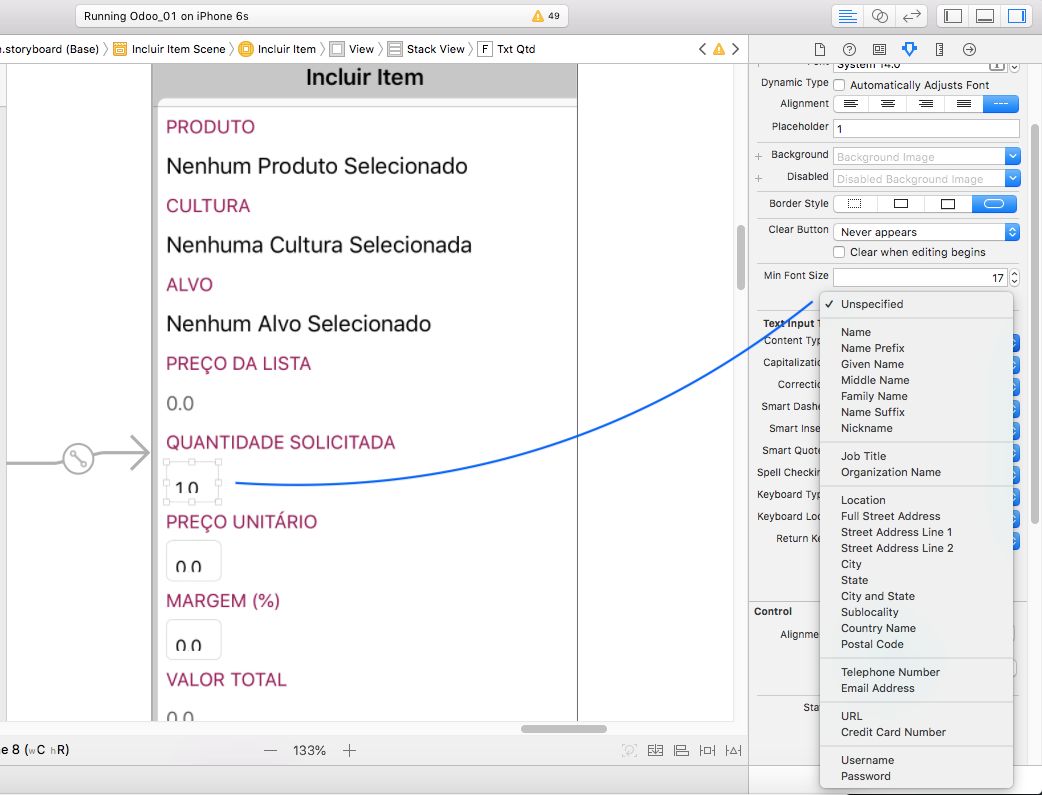Open Disabled background image dropdown
This screenshot has height=795, width=1042.
(1012, 178)
